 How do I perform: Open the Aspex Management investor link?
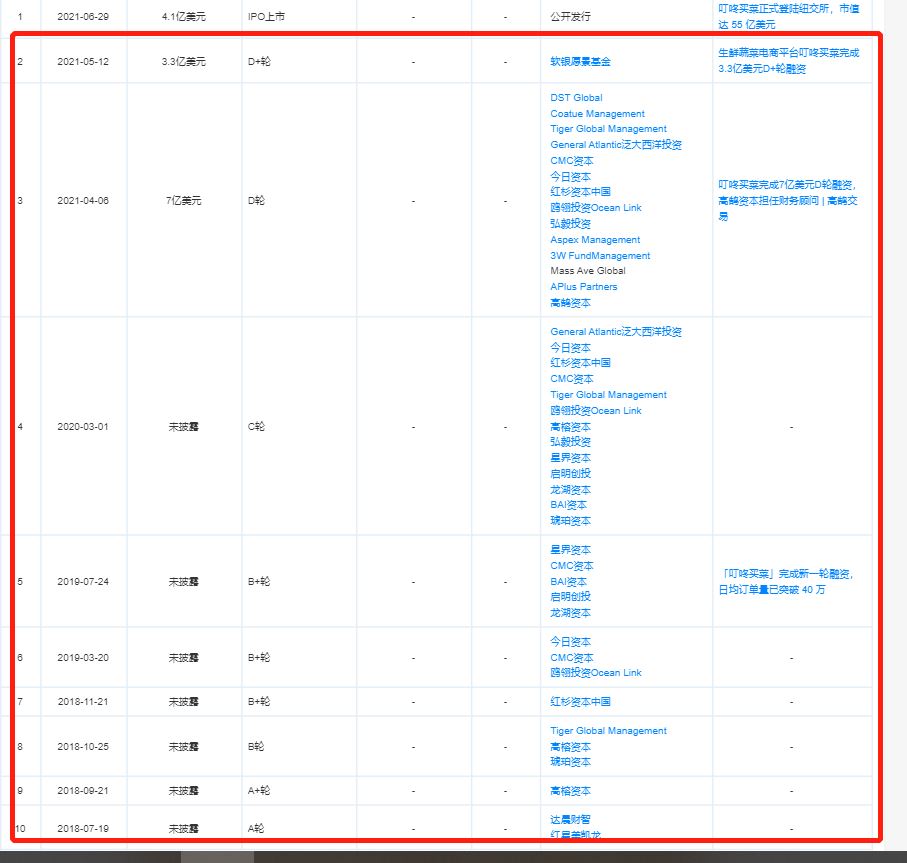point(595,239)
